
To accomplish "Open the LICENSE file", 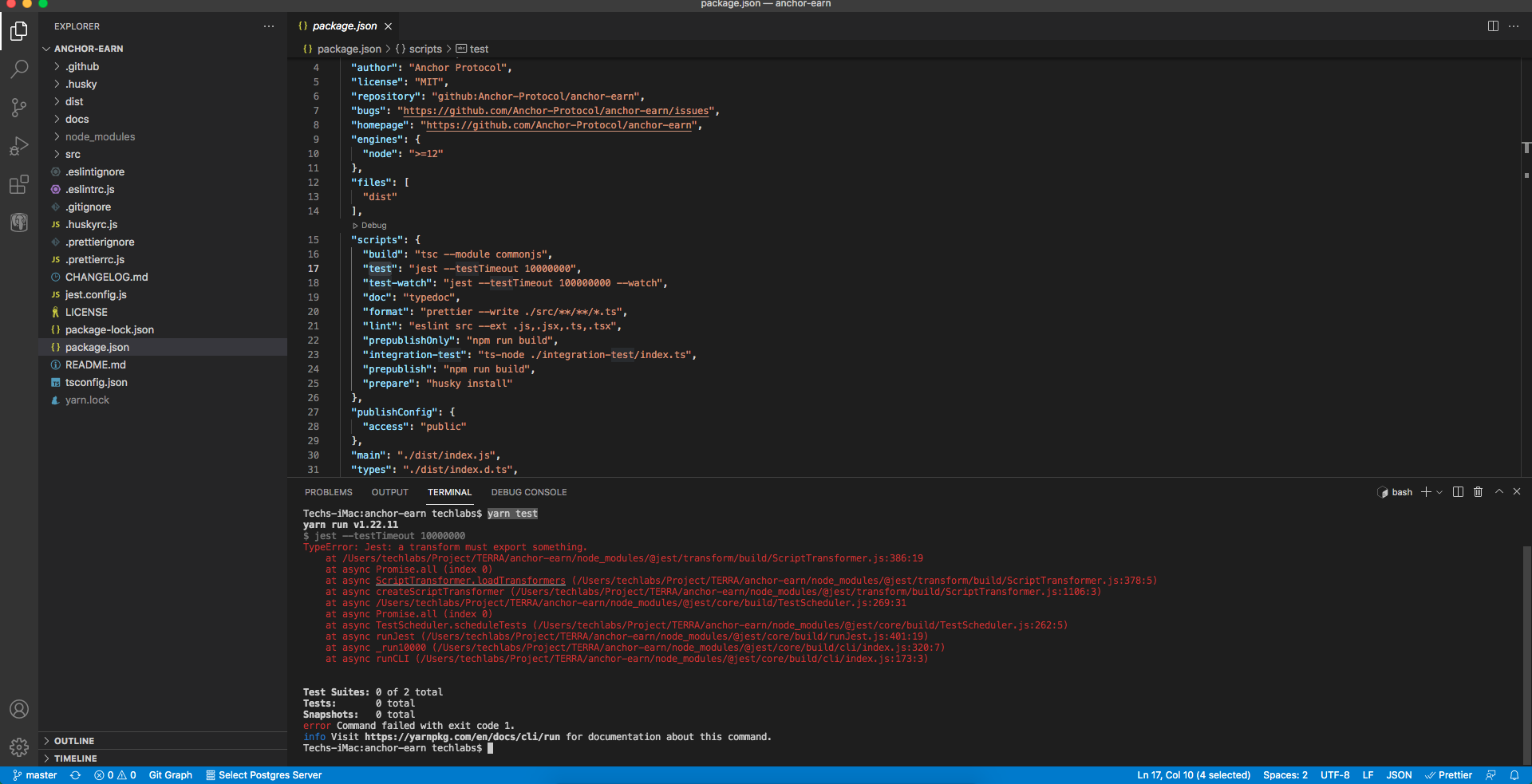I will tap(163, 312).
